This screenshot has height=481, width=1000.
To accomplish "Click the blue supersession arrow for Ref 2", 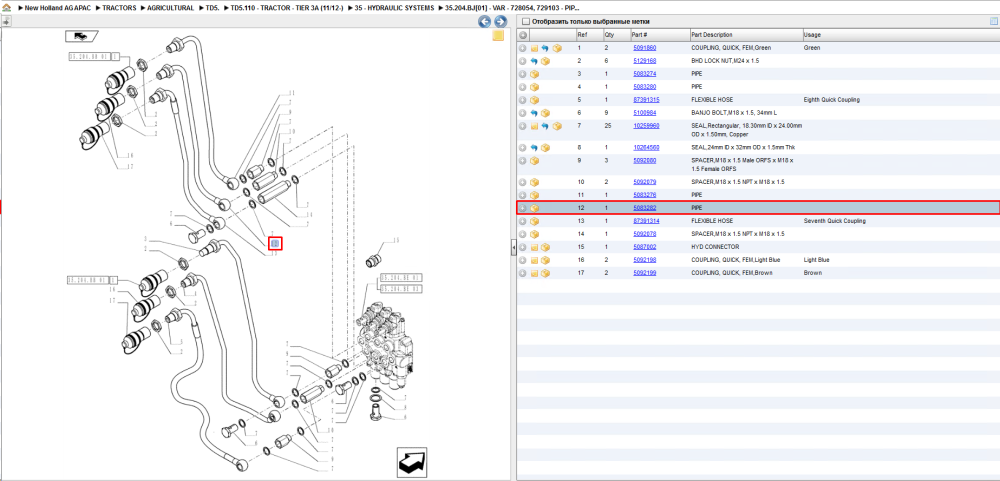I will tap(534, 61).
